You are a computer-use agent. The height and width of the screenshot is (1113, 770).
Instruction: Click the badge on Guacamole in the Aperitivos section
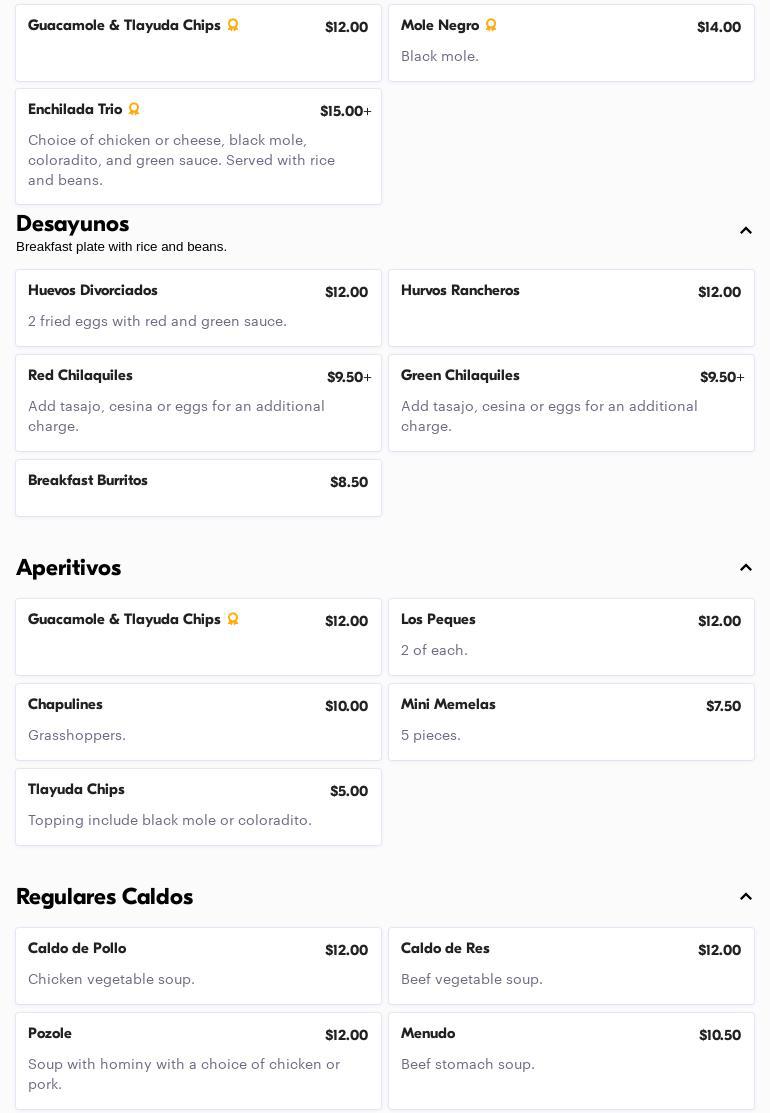click(x=233, y=619)
